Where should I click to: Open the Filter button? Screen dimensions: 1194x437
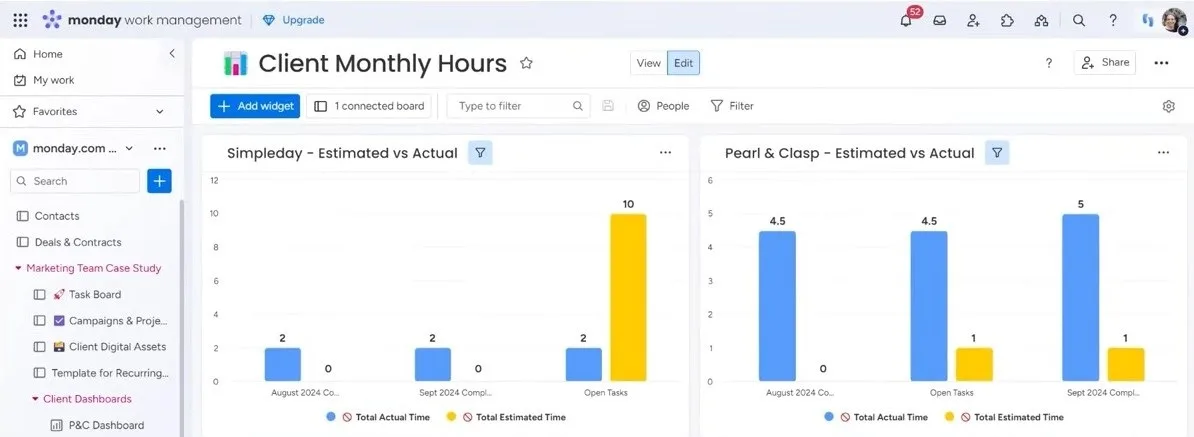coord(732,106)
